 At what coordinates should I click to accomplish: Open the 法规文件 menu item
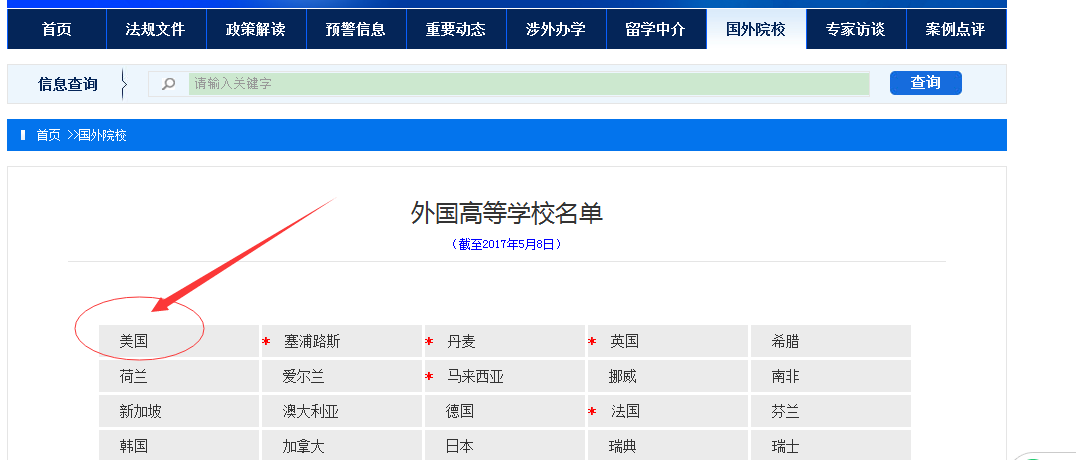tap(156, 29)
